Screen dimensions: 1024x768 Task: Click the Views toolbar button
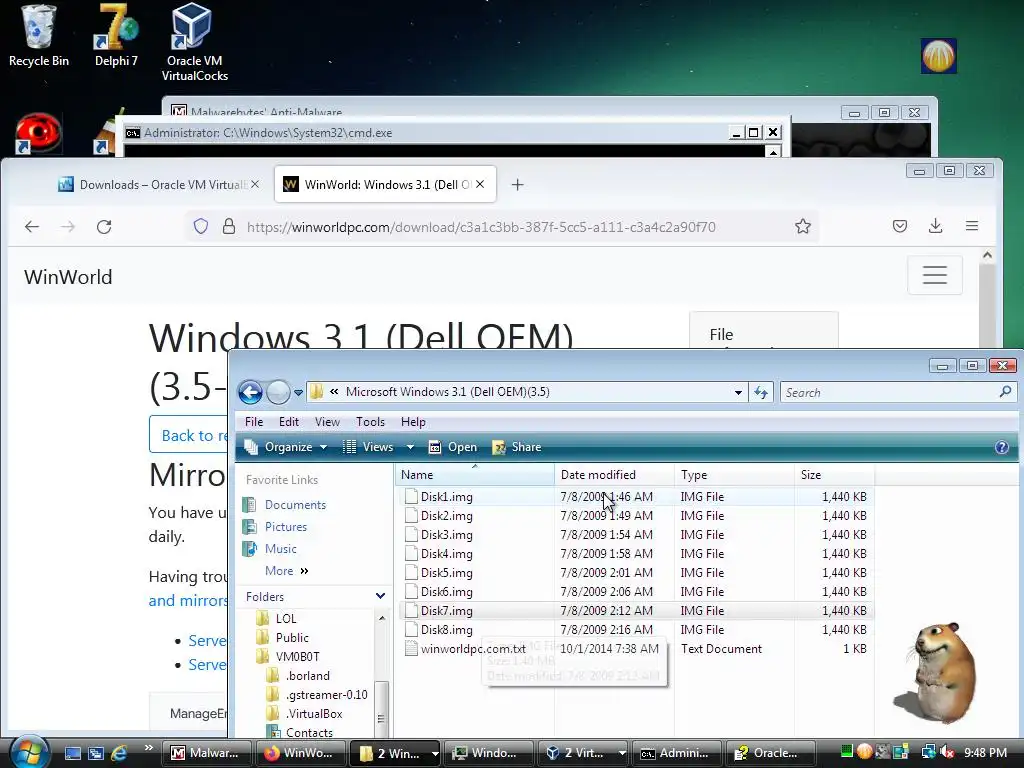(x=369, y=447)
